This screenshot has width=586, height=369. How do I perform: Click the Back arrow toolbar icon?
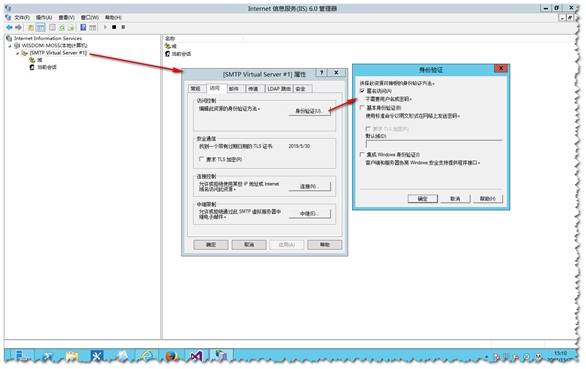pyautogui.click(x=9, y=27)
